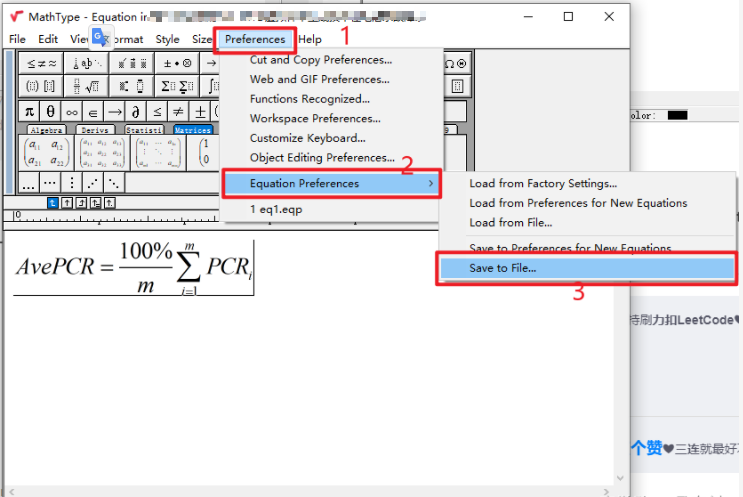Image resolution: width=743 pixels, height=497 pixels.
Task: Open the Help menu
Action: pyautogui.click(x=310, y=39)
